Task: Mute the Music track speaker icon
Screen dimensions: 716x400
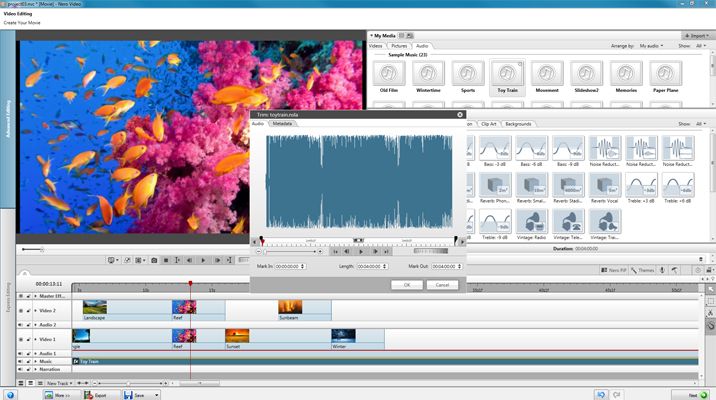Action: point(21,361)
